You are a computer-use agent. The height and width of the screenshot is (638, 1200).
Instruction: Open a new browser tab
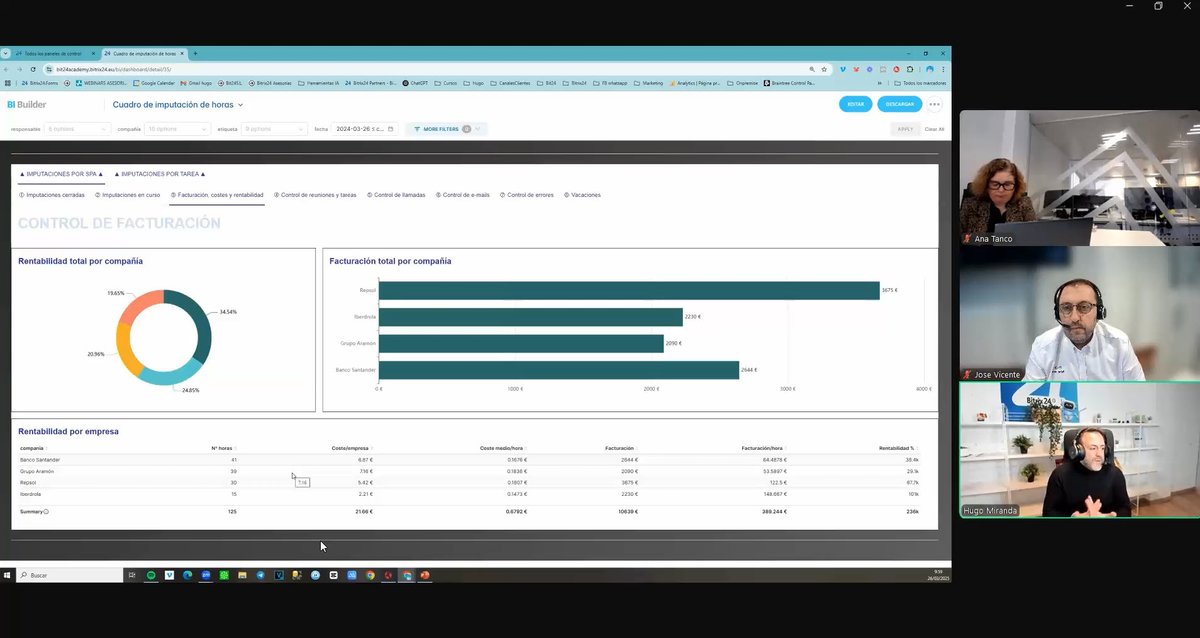click(x=195, y=53)
